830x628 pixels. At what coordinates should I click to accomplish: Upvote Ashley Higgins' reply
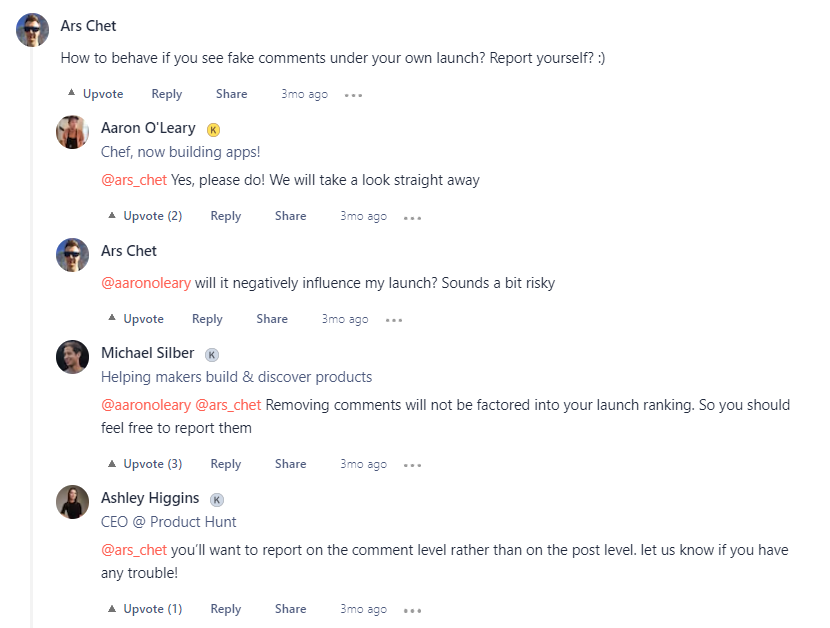[144, 608]
